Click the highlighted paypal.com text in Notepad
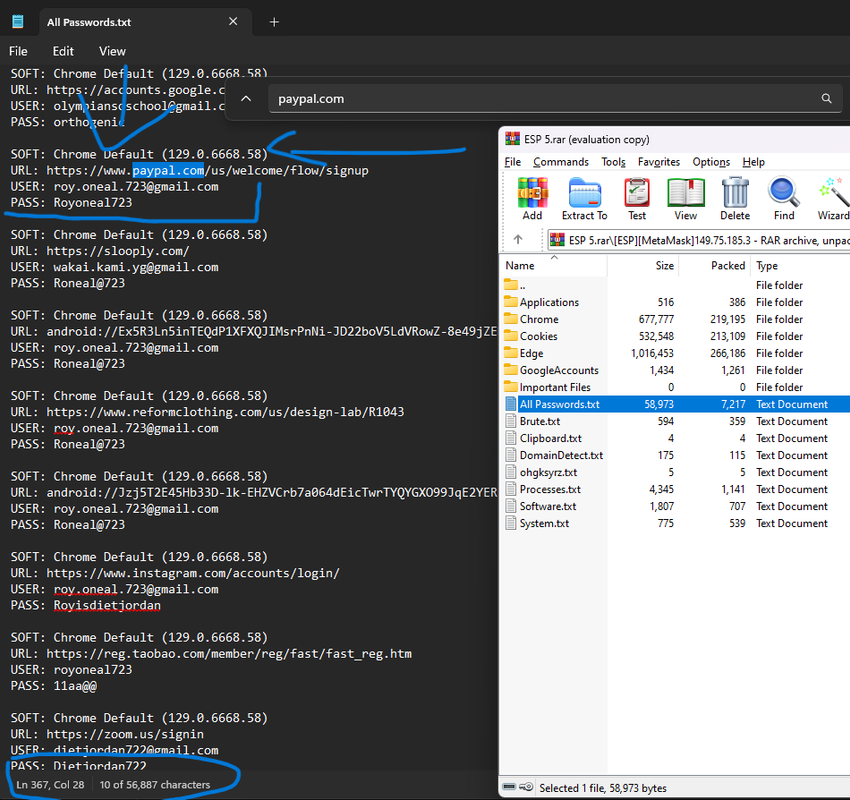850x800 pixels. click(168, 170)
